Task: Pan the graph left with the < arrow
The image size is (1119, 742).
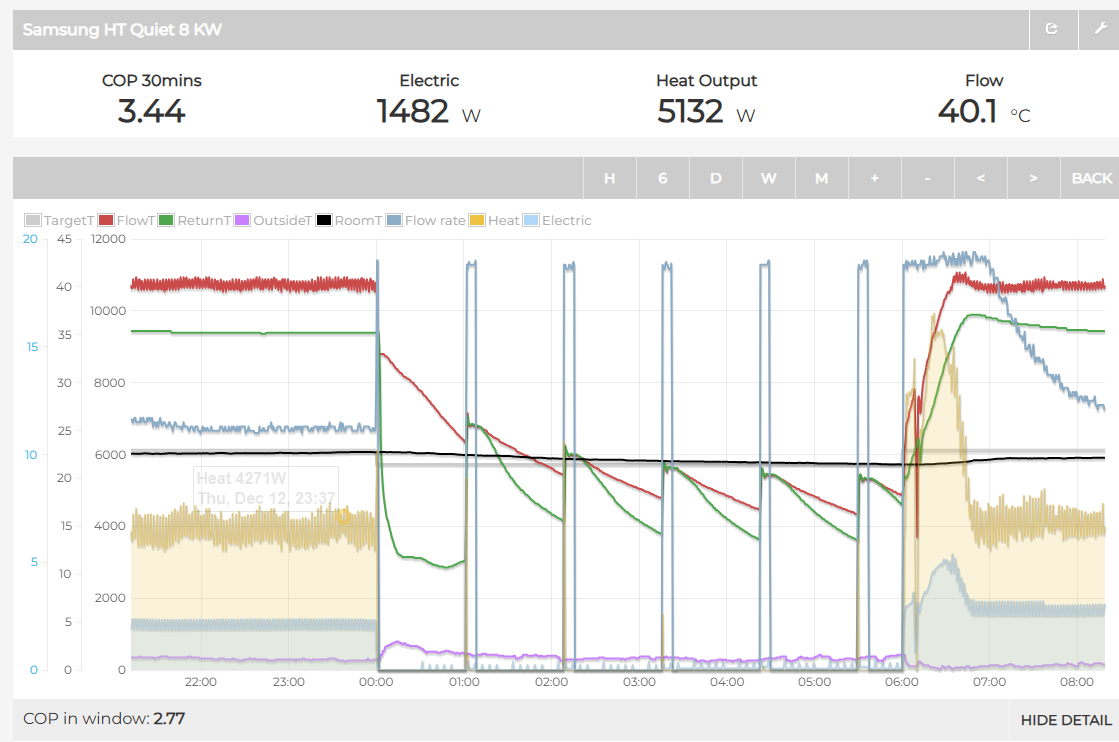Action: click(981, 178)
